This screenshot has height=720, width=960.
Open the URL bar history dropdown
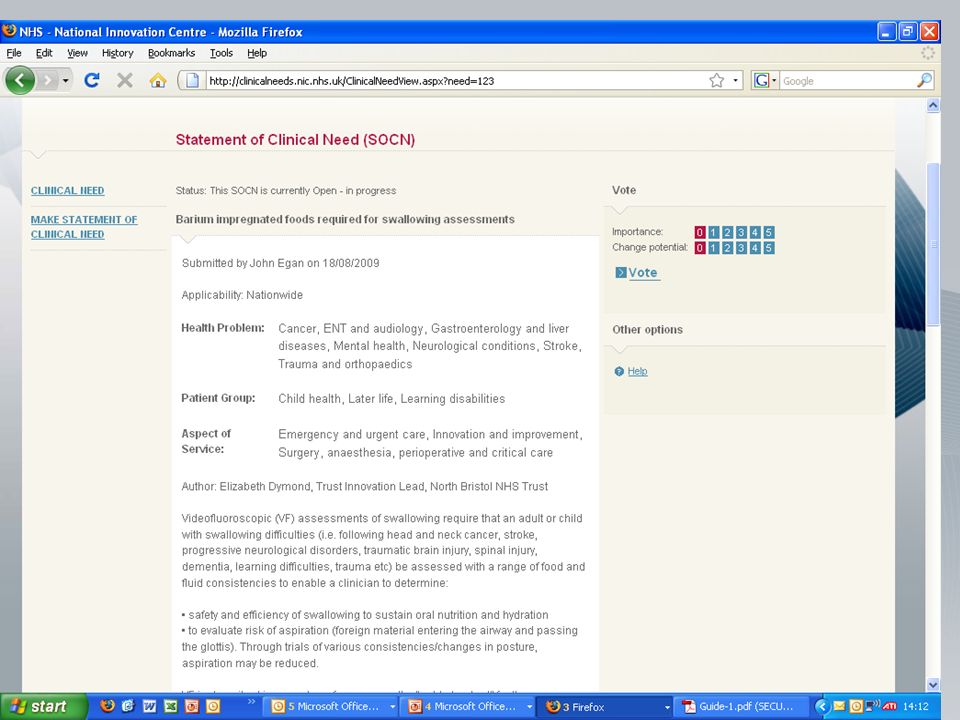735,80
